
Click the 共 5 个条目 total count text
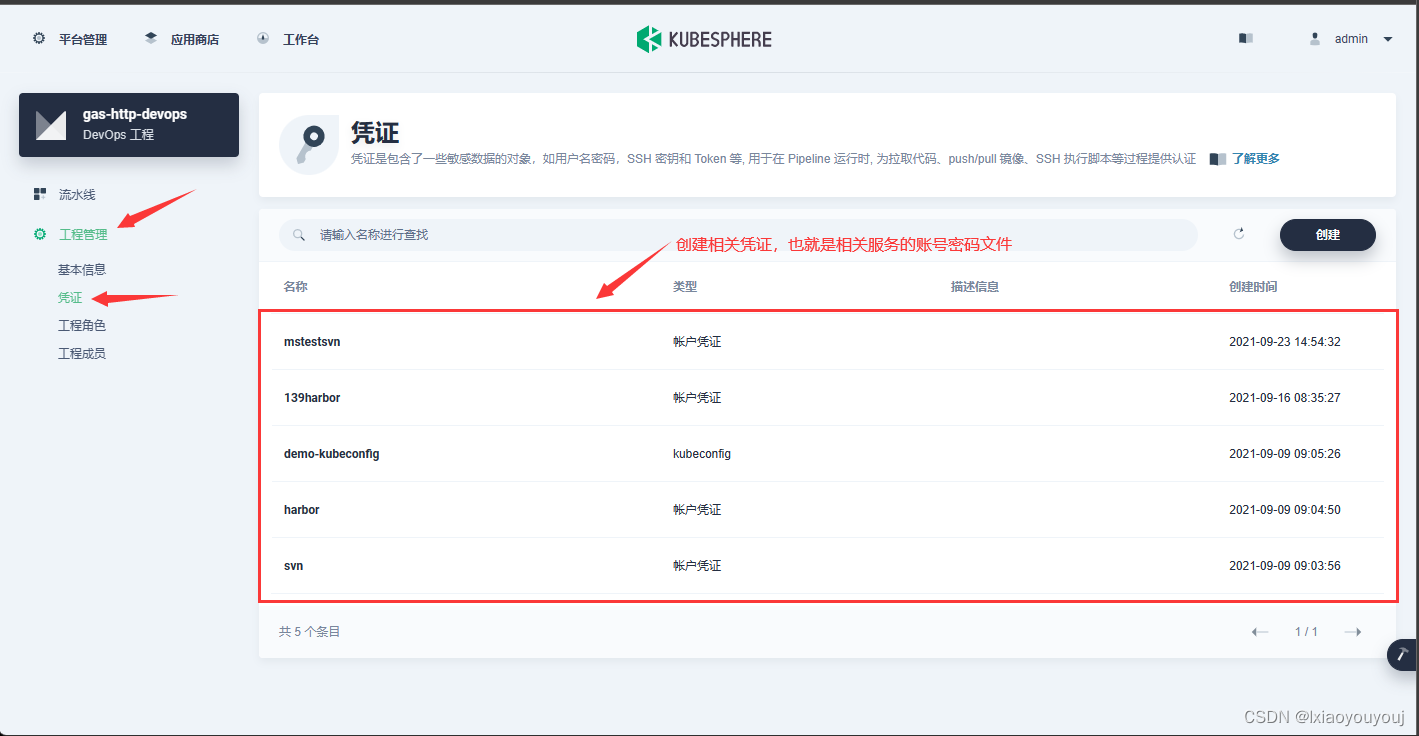[310, 632]
